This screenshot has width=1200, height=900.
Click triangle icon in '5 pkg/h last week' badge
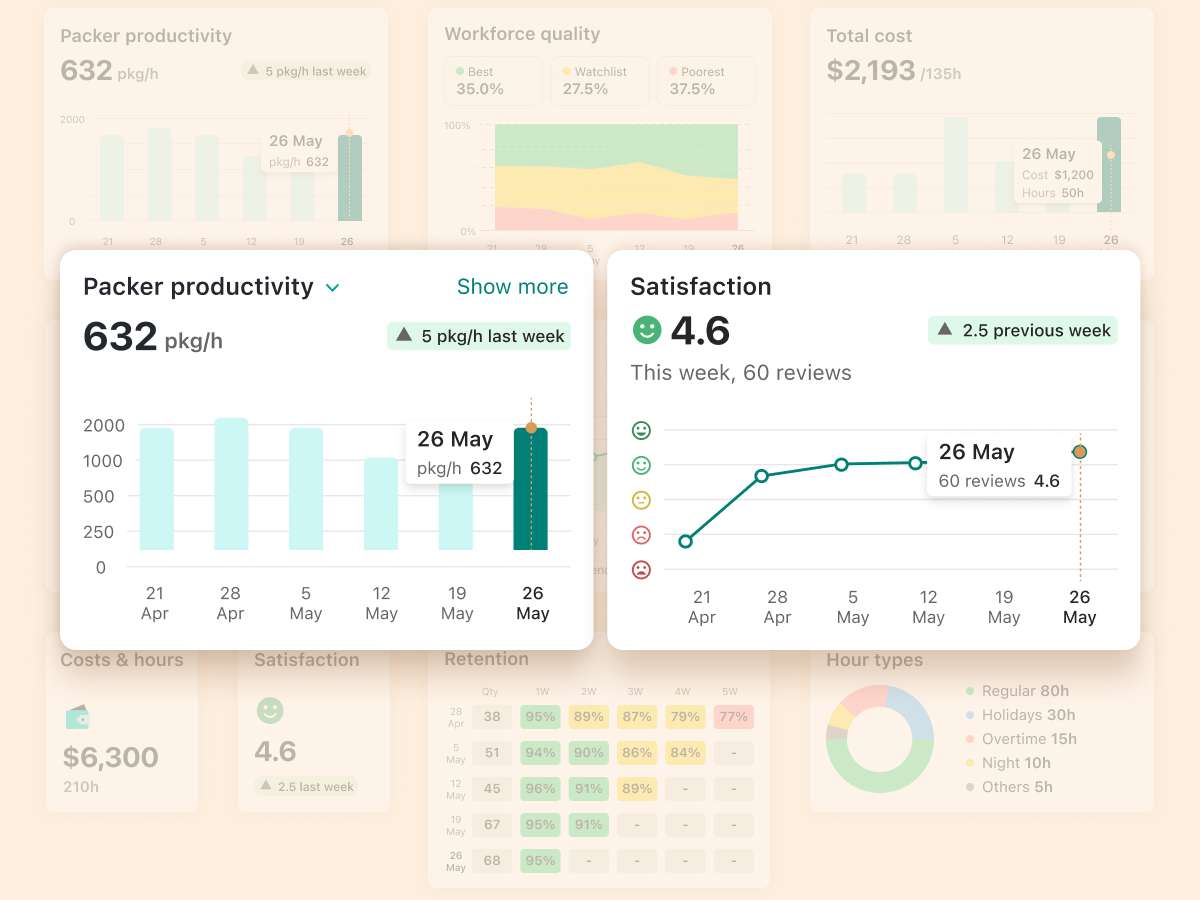coord(404,336)
